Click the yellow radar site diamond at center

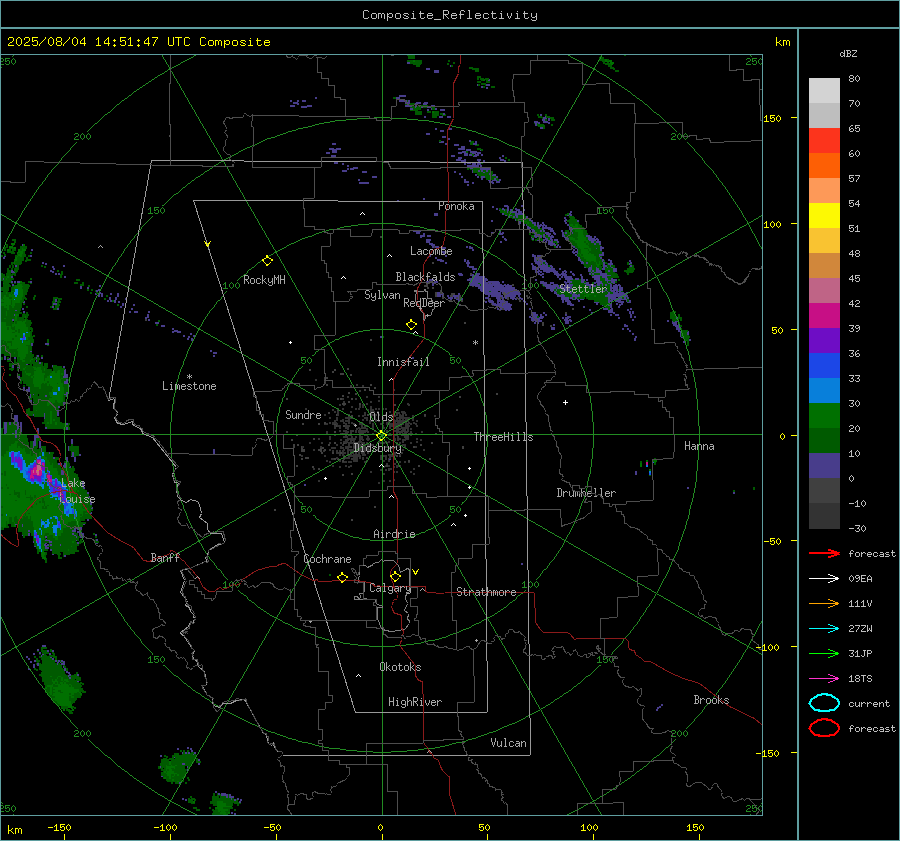pyautogui.click(x=382, y=435)
